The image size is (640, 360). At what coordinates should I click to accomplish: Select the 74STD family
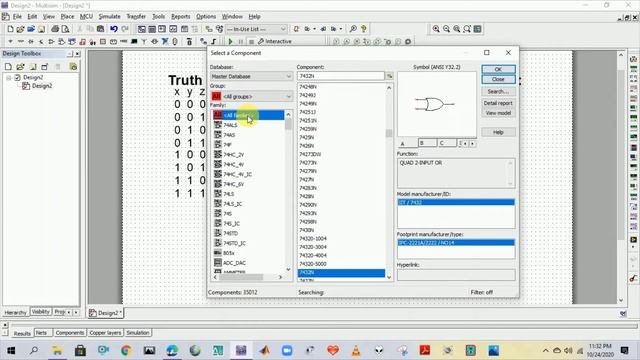(x=231, y=233)
